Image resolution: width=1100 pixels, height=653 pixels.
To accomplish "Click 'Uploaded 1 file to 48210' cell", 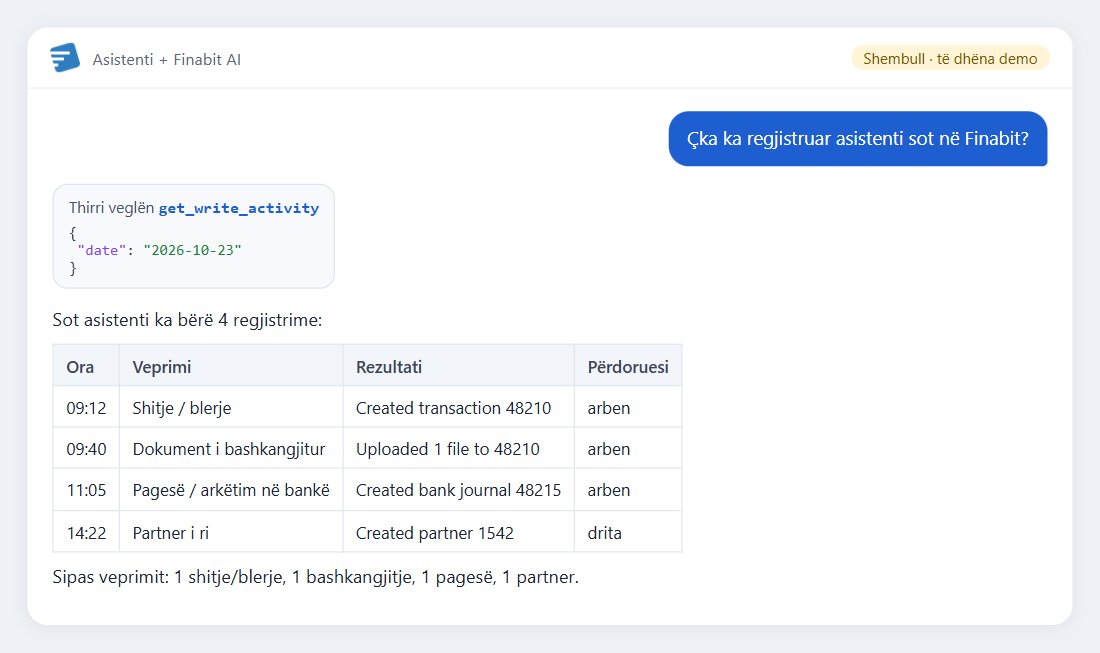I will [458, 449].
